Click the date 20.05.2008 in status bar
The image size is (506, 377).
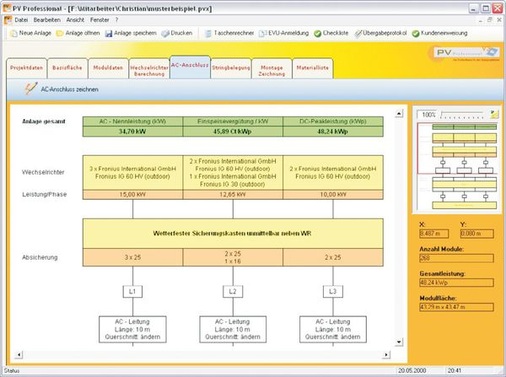[412, 371]
